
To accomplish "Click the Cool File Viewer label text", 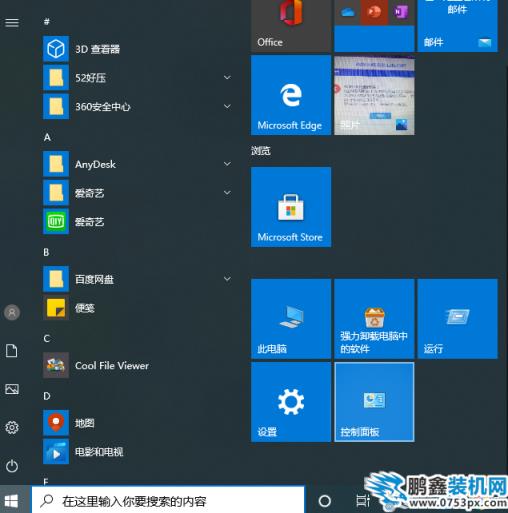I will point(112,366).
